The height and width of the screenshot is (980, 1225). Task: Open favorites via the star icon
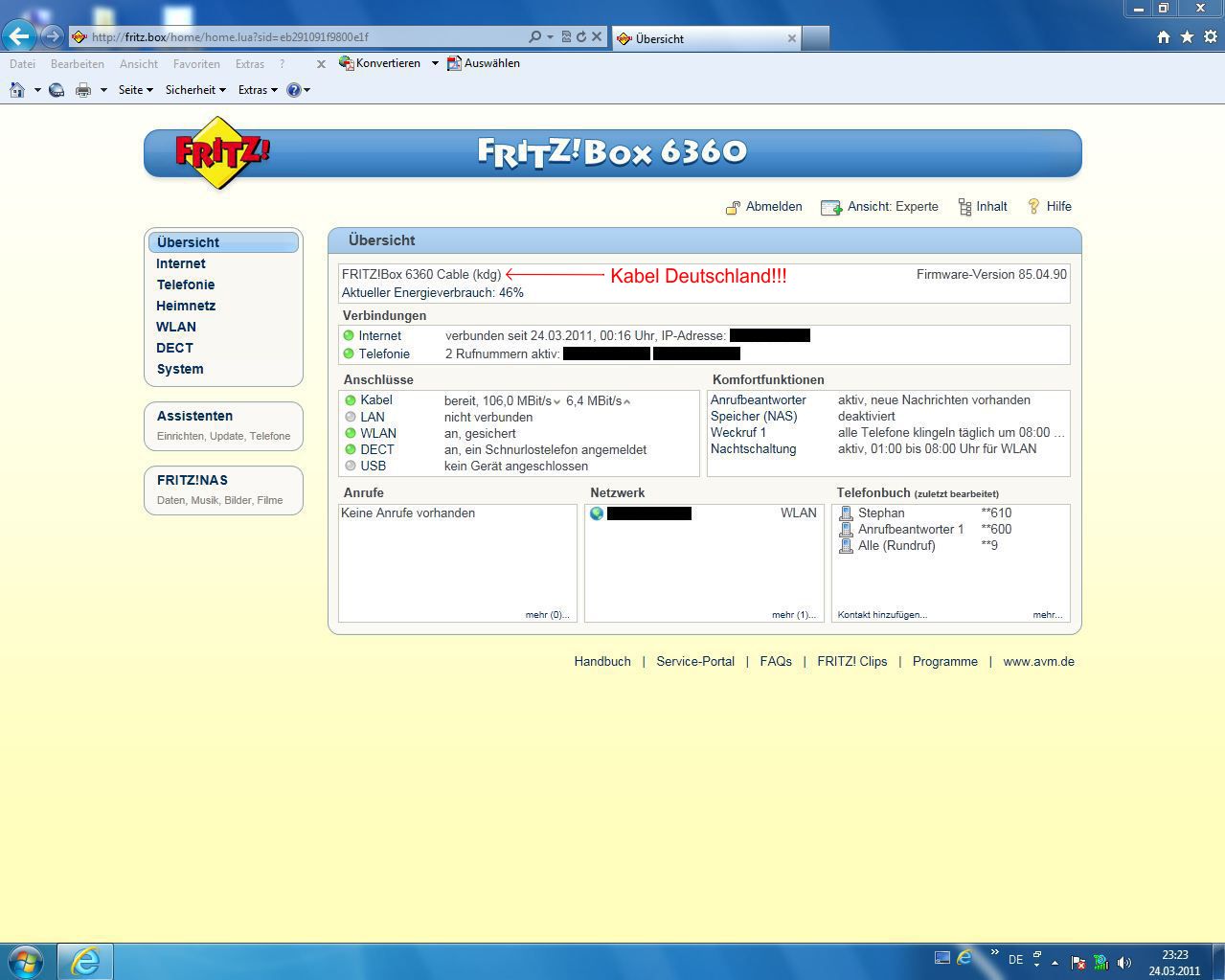[x=1187, y=36]
